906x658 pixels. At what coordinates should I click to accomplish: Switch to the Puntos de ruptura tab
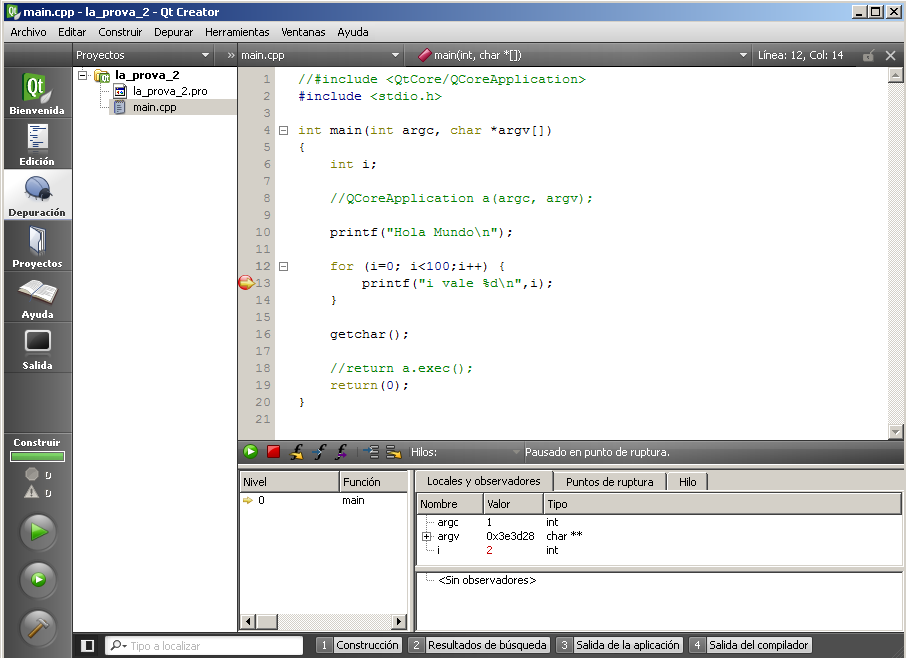click(x=609, y=482)
